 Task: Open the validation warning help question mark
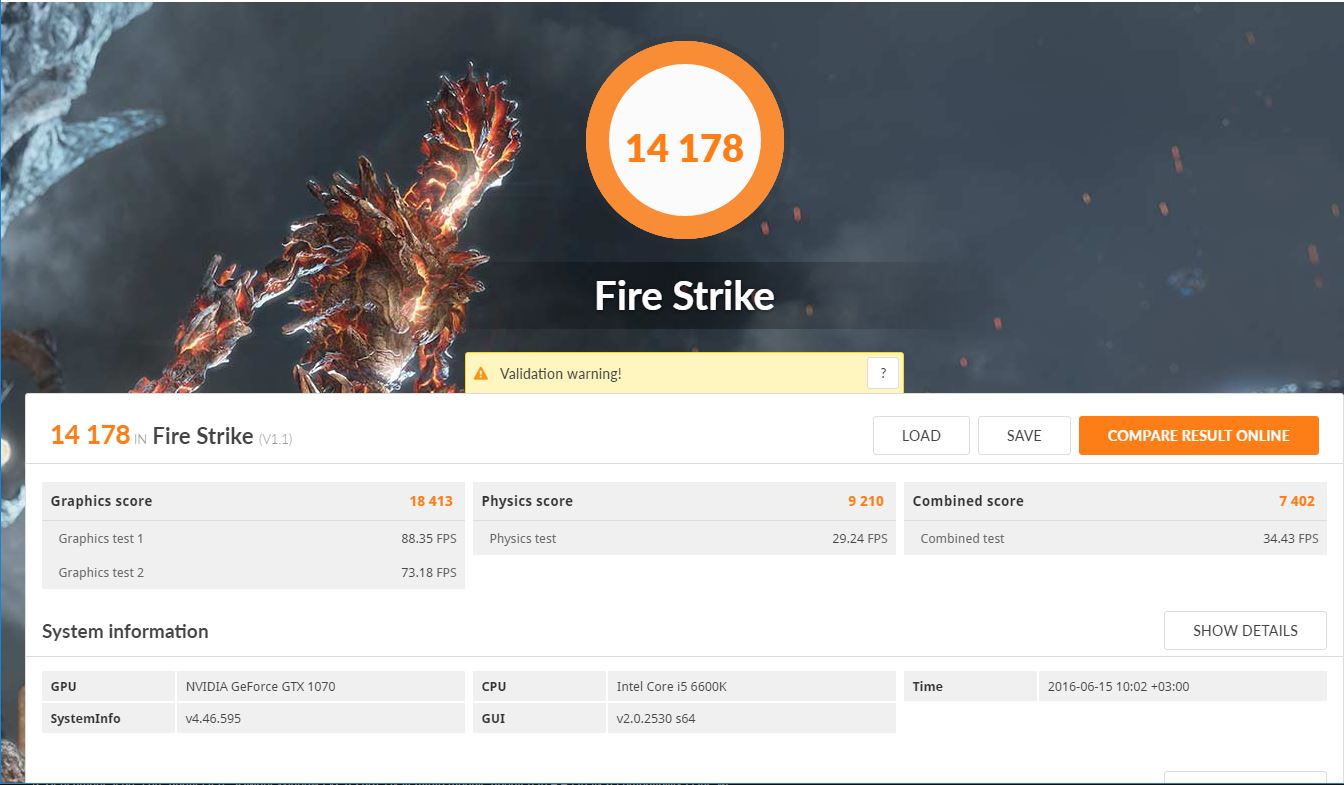click(883, 374)
